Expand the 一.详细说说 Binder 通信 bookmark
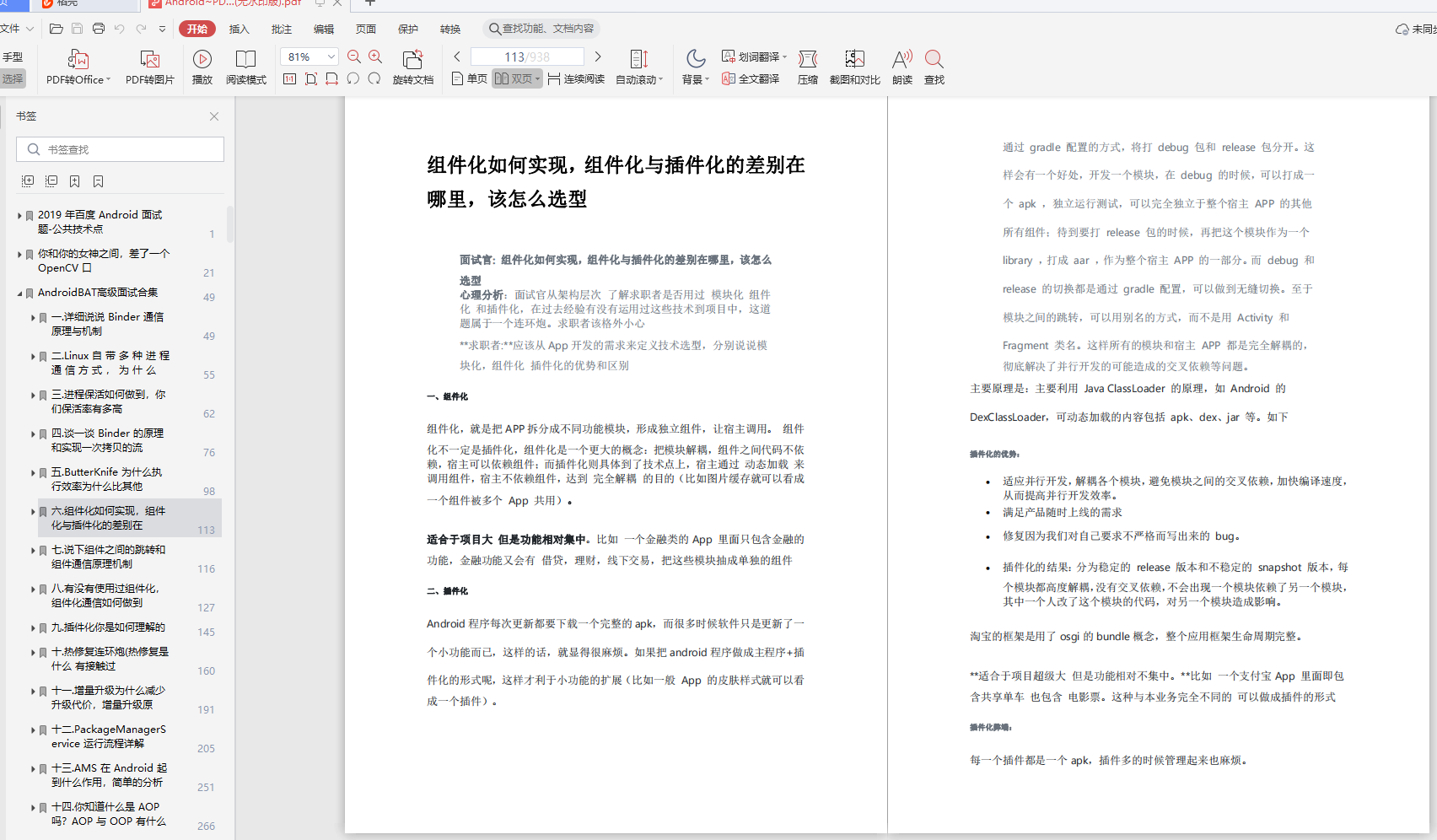This screenshot has height=840, width=1437. pos(33,318)
